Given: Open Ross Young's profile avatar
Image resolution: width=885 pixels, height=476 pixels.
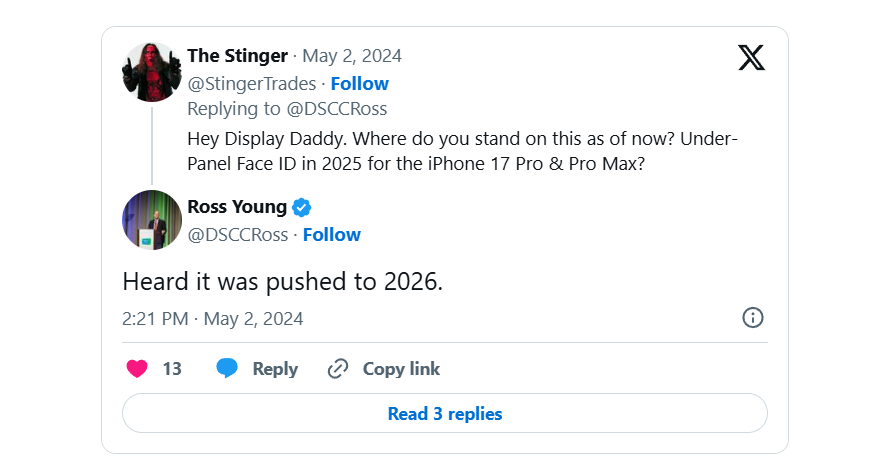Looking at the screenshot, I should (152, 220).
